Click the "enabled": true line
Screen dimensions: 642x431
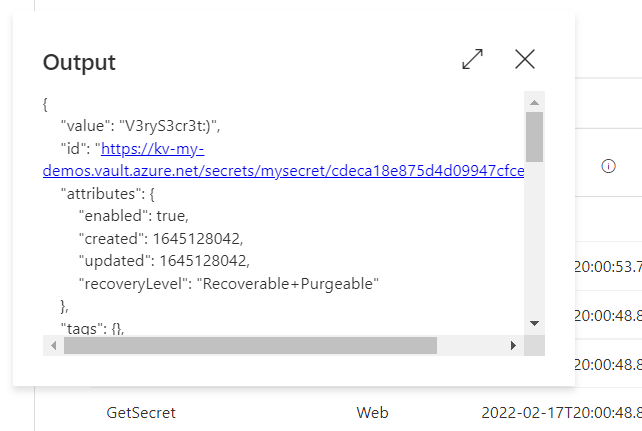click(x=133, y=216)
